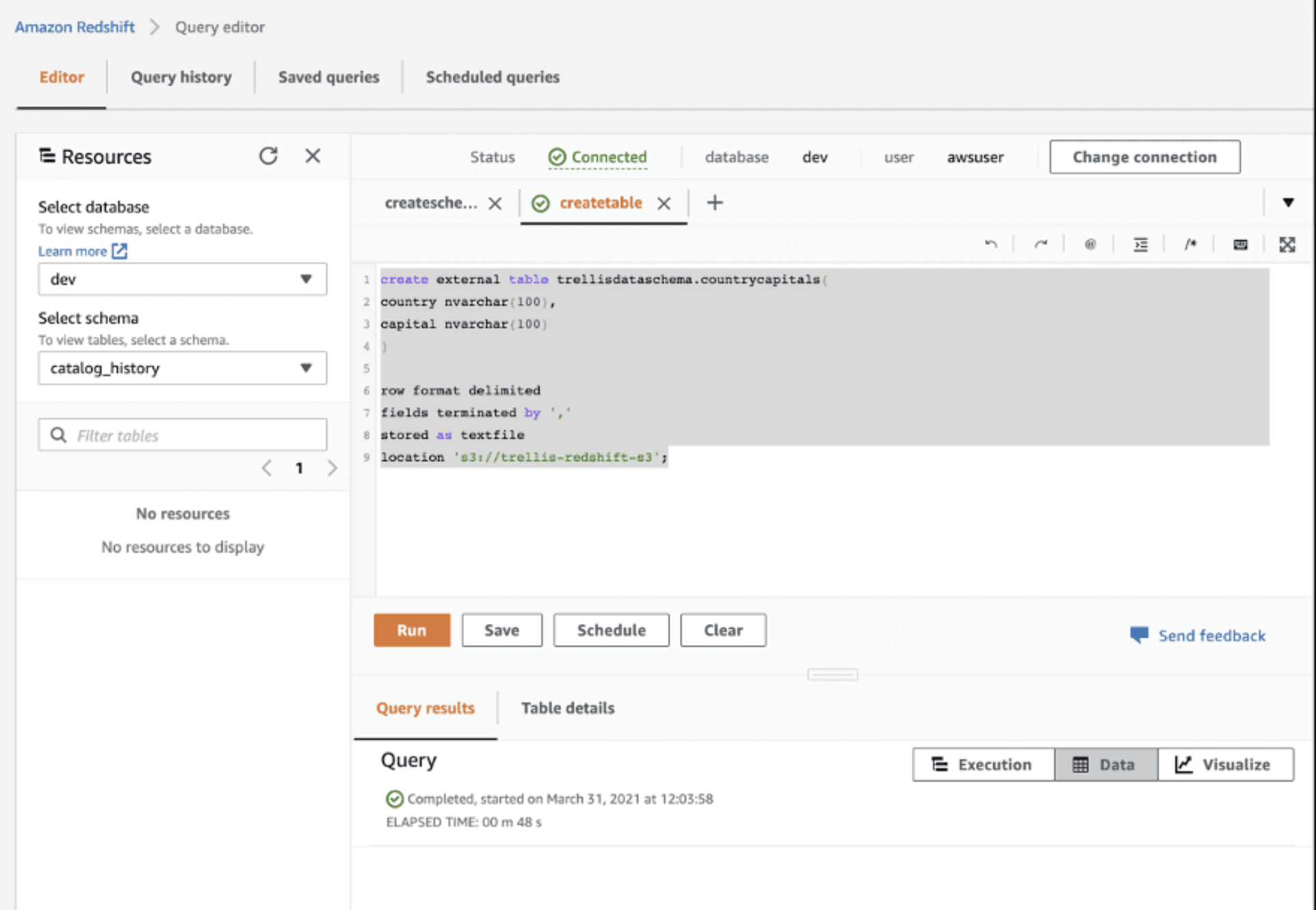1316x910 pixels.
Task: Add a new query tab
Action: [714, 203]
